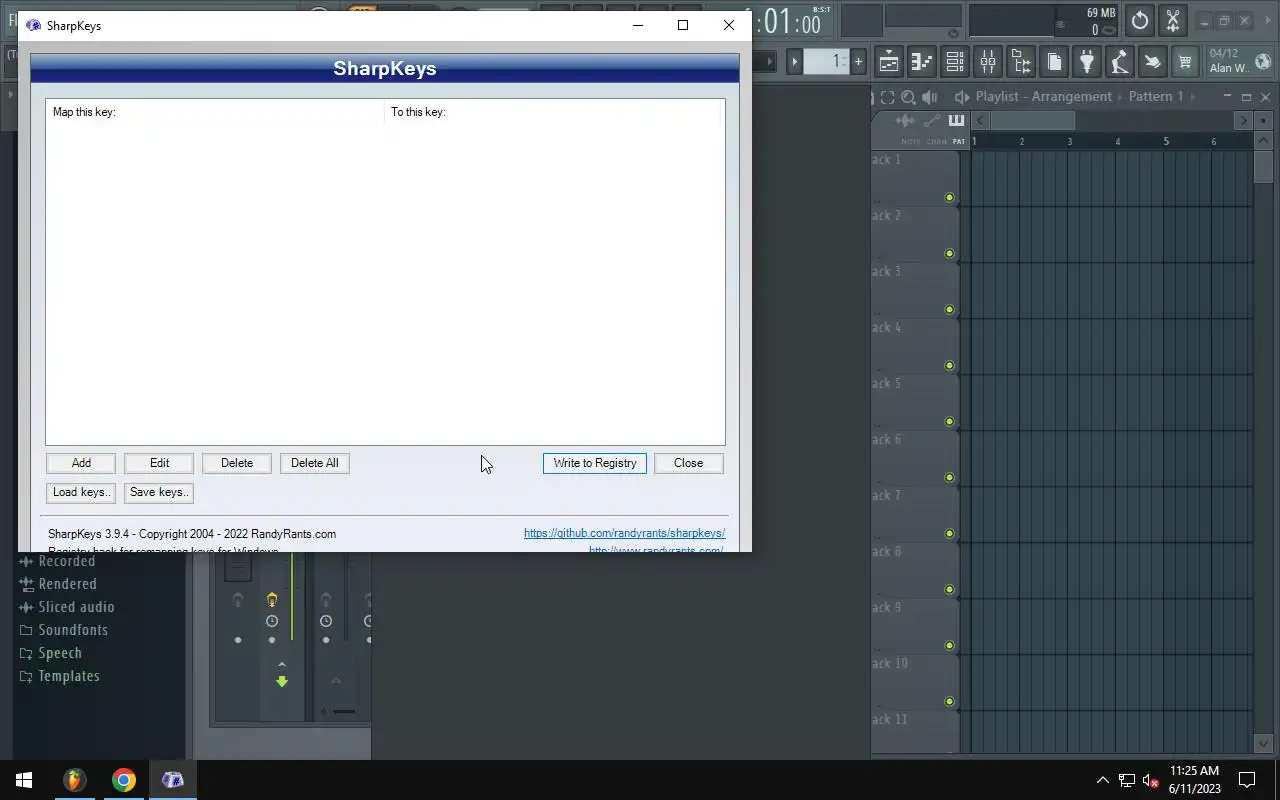
Task: Open the Windows notification center icon
Action: pos(1247,780)
